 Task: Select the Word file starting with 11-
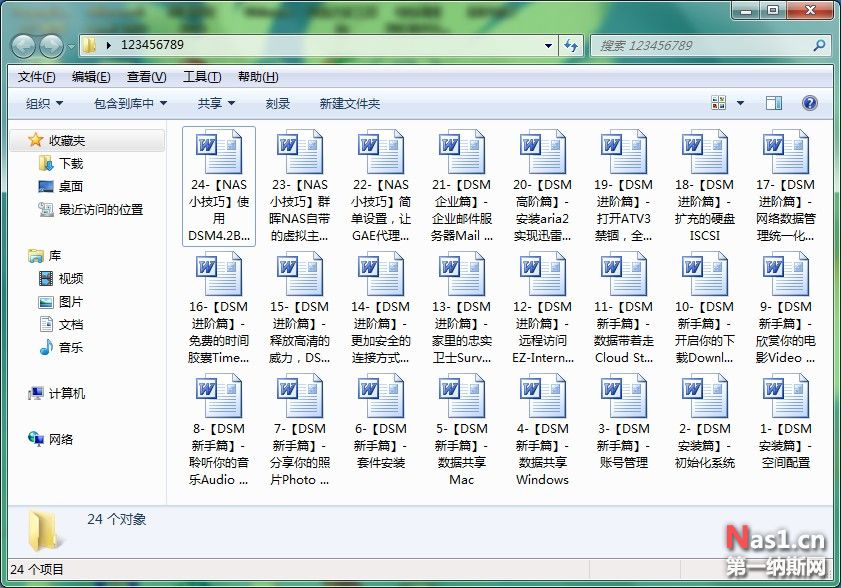tap(624, 308)
